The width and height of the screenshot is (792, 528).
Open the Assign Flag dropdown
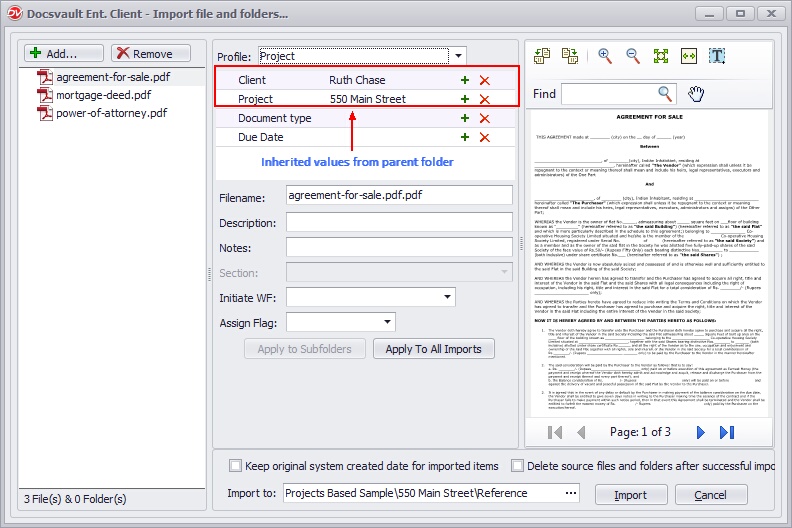(387, 323)
